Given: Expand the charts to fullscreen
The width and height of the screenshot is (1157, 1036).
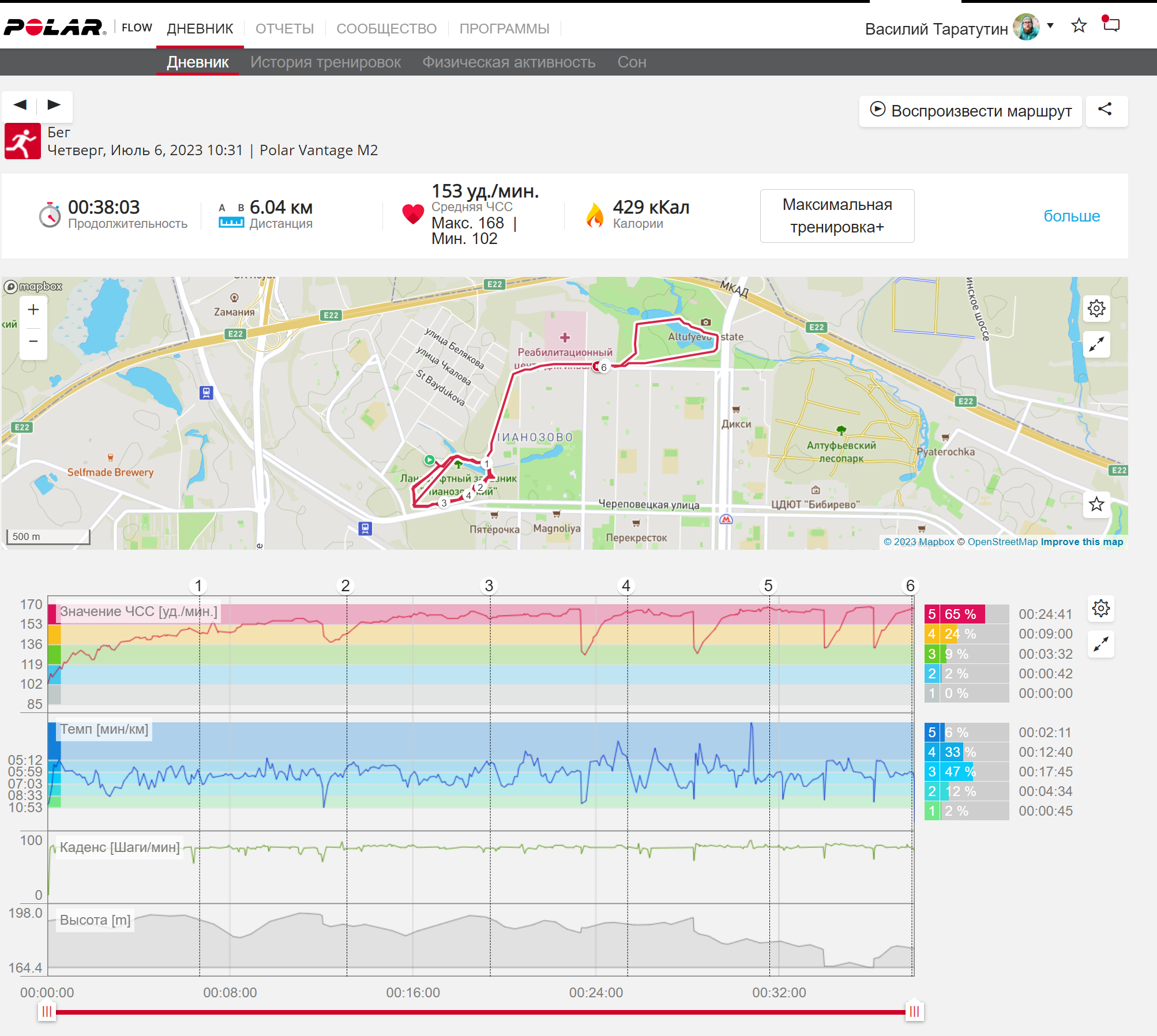Looking at the screenshot, I should 1101,644.
